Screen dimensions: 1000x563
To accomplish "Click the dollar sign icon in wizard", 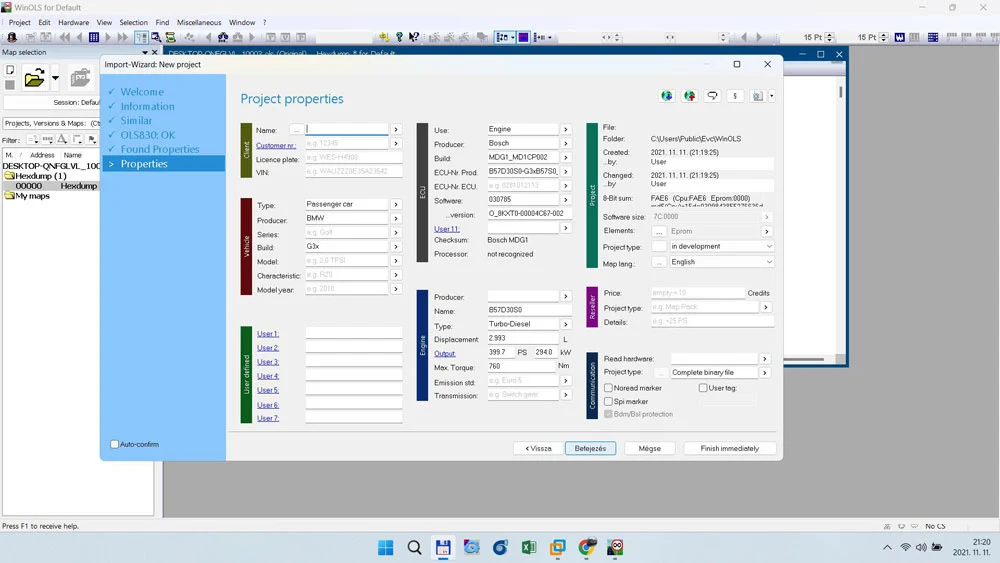I will (735, 96).
